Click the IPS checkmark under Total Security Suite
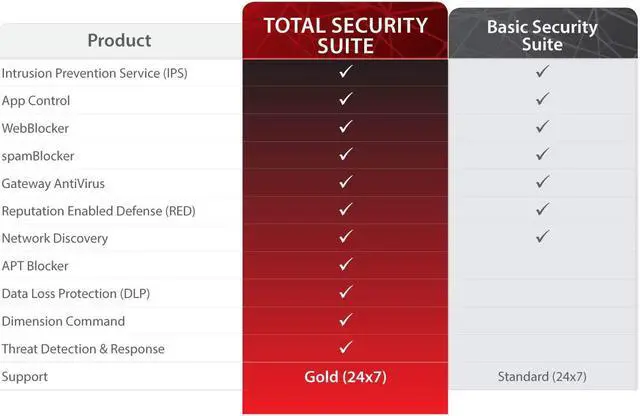Screen dimensions: 640x416 [345, 72]
